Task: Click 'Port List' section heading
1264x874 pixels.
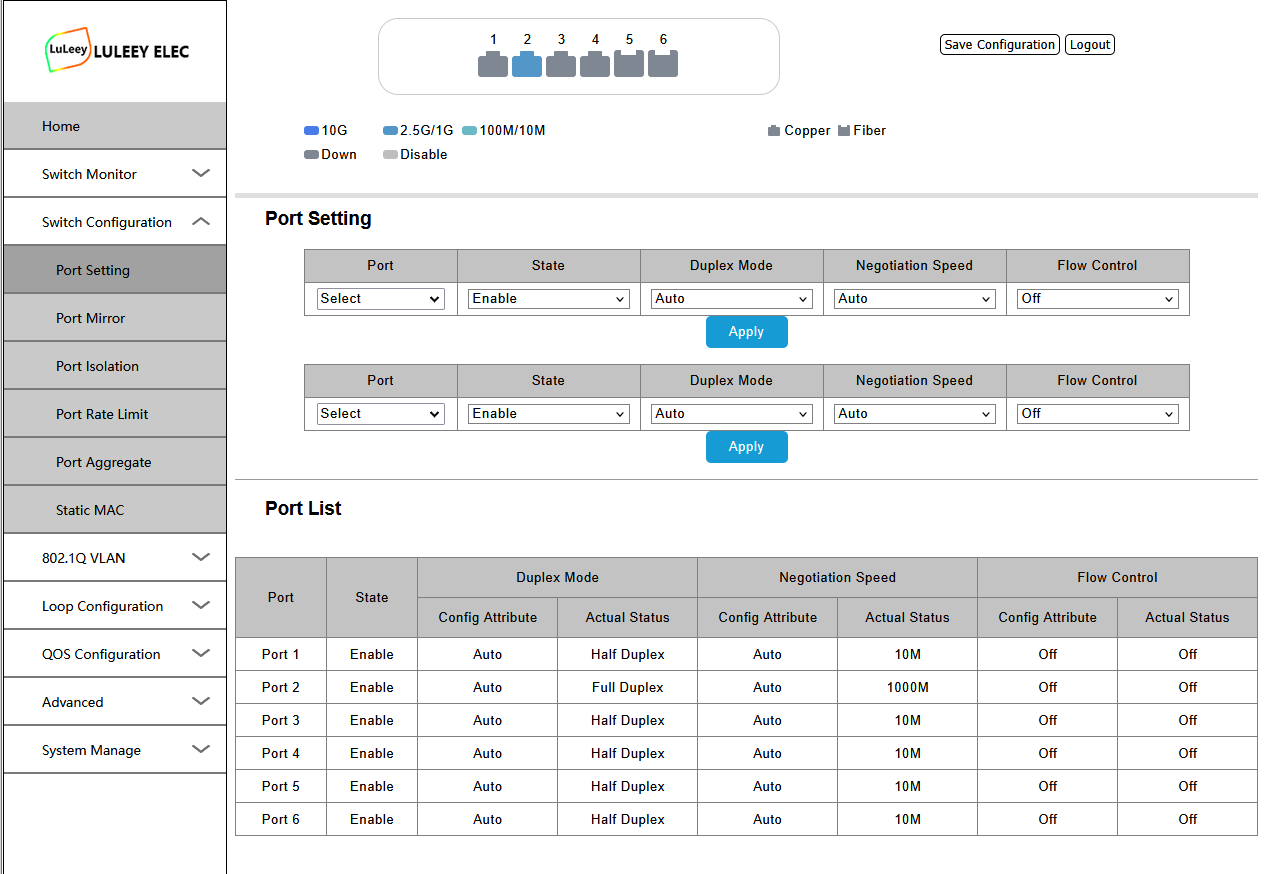Action: (x=303, y=508)
